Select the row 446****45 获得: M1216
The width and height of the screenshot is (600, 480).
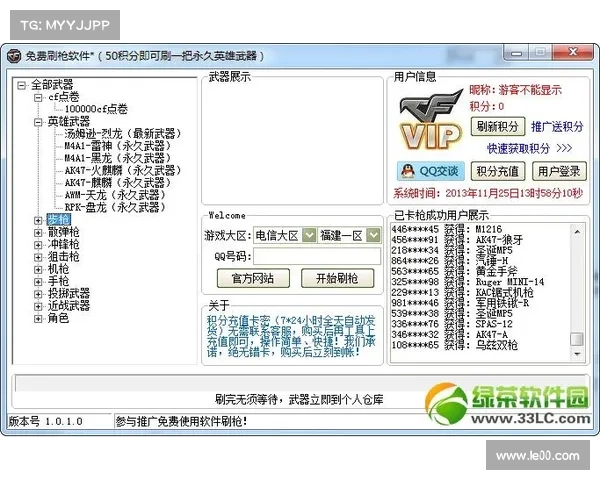(x=447, y=229)
